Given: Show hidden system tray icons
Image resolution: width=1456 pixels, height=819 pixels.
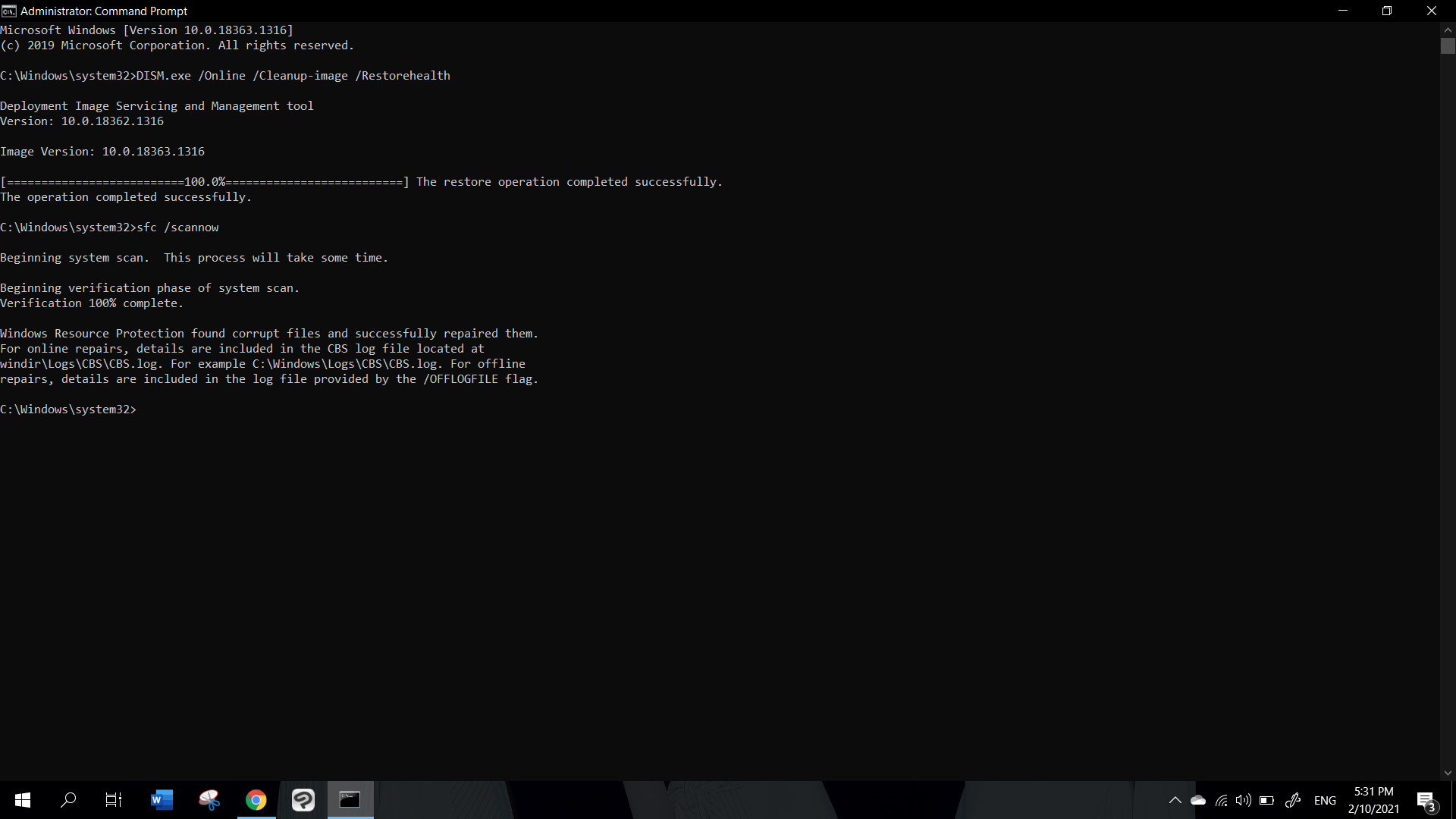Looking at the screenshot, I should (x=1175, y=800).
